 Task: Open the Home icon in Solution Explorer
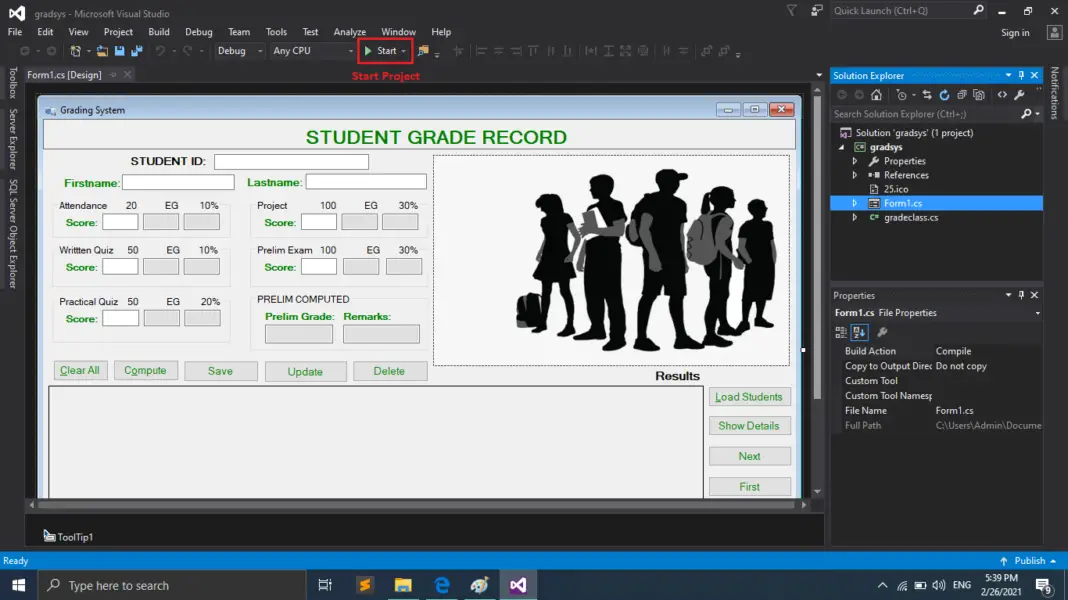click(x=876, y=95)
